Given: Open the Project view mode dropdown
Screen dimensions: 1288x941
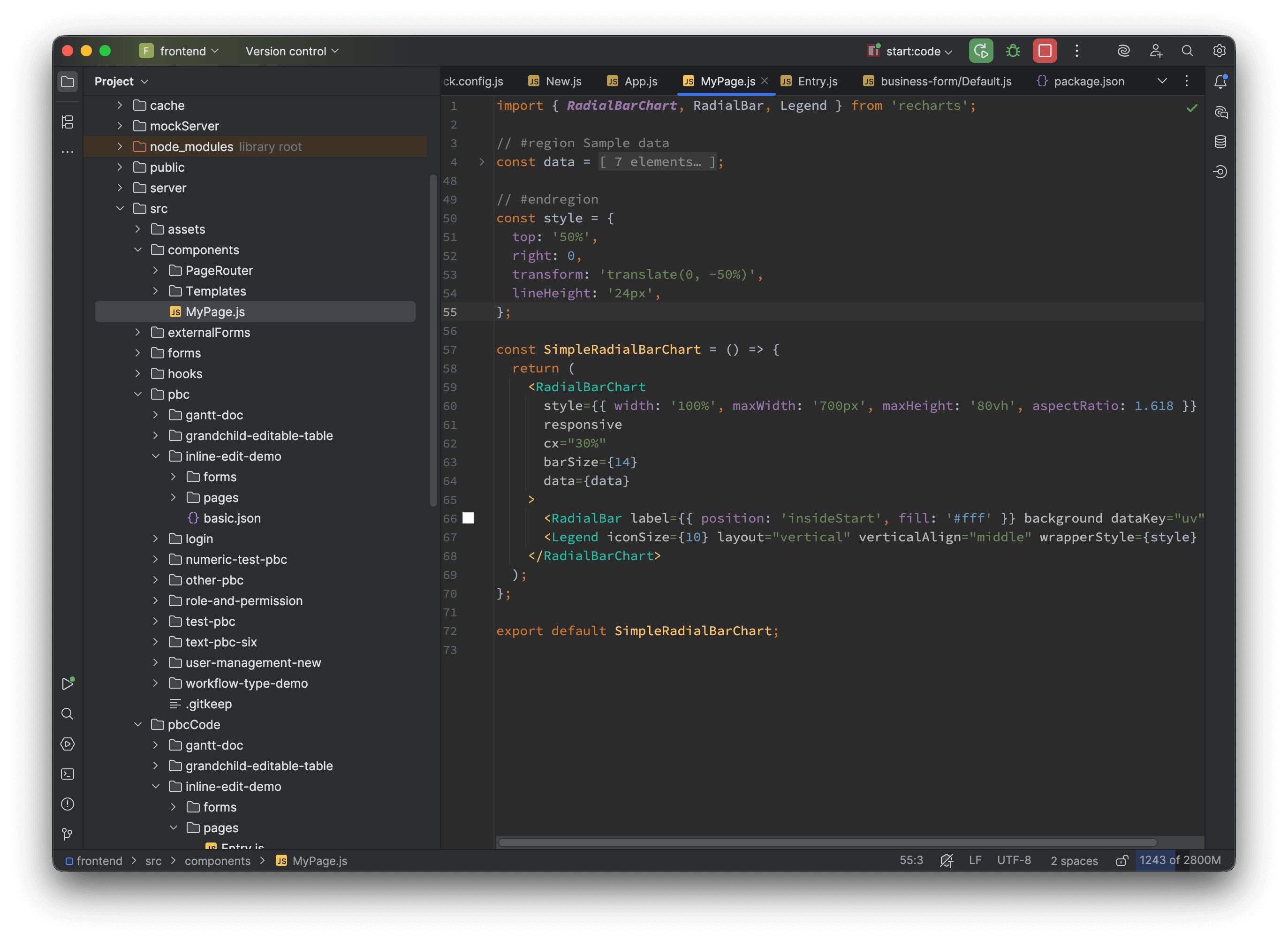Looking at the screenshot, I should pos(121,82).
